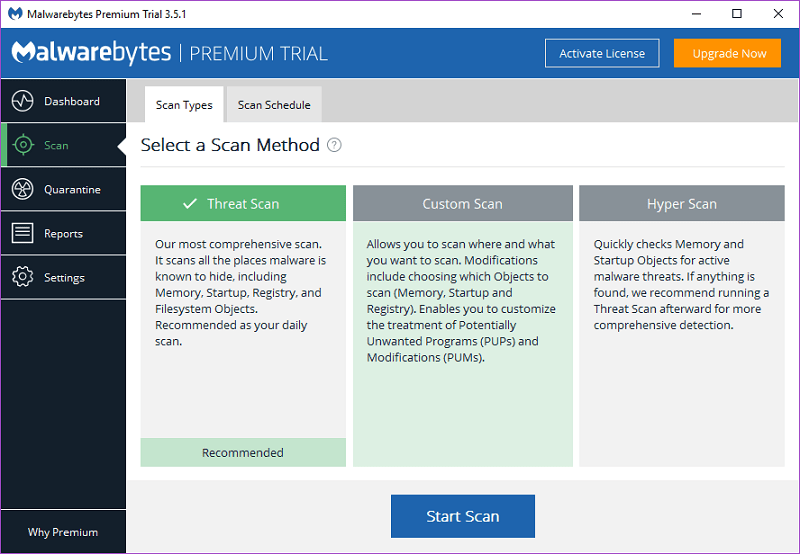Click the Hyper Scan description panel
The width and height of the screenshot is (800, 554).
[682, 344]
